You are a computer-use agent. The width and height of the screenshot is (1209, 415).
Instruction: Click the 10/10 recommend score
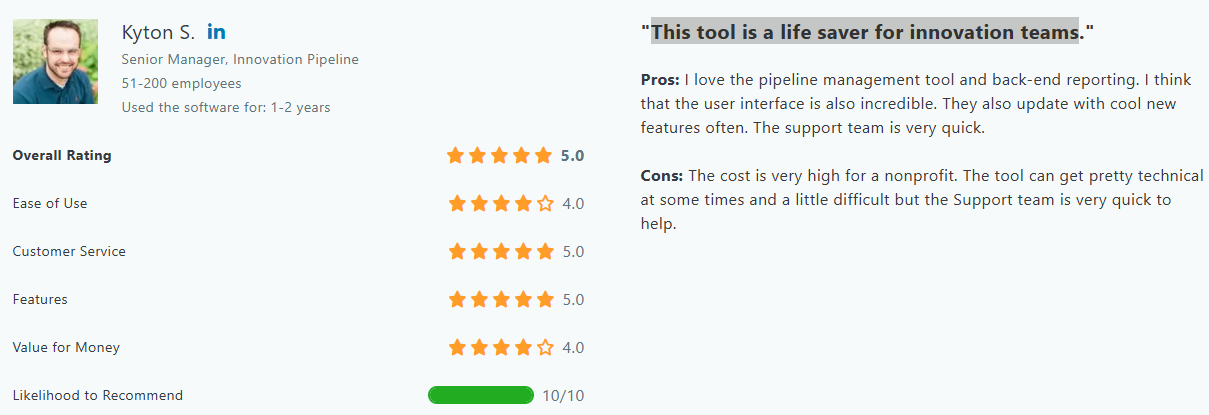pos(563,395)
